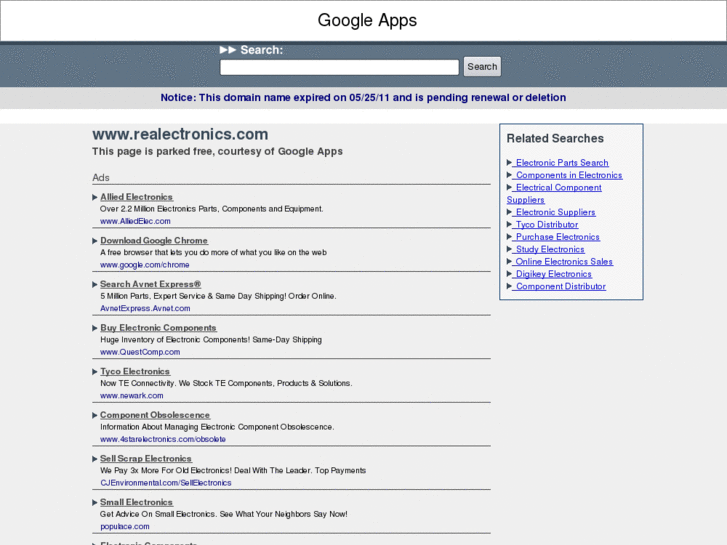Click the Ads section label
727x545 pixels.
pyautogui.click(x=101, y=178)
